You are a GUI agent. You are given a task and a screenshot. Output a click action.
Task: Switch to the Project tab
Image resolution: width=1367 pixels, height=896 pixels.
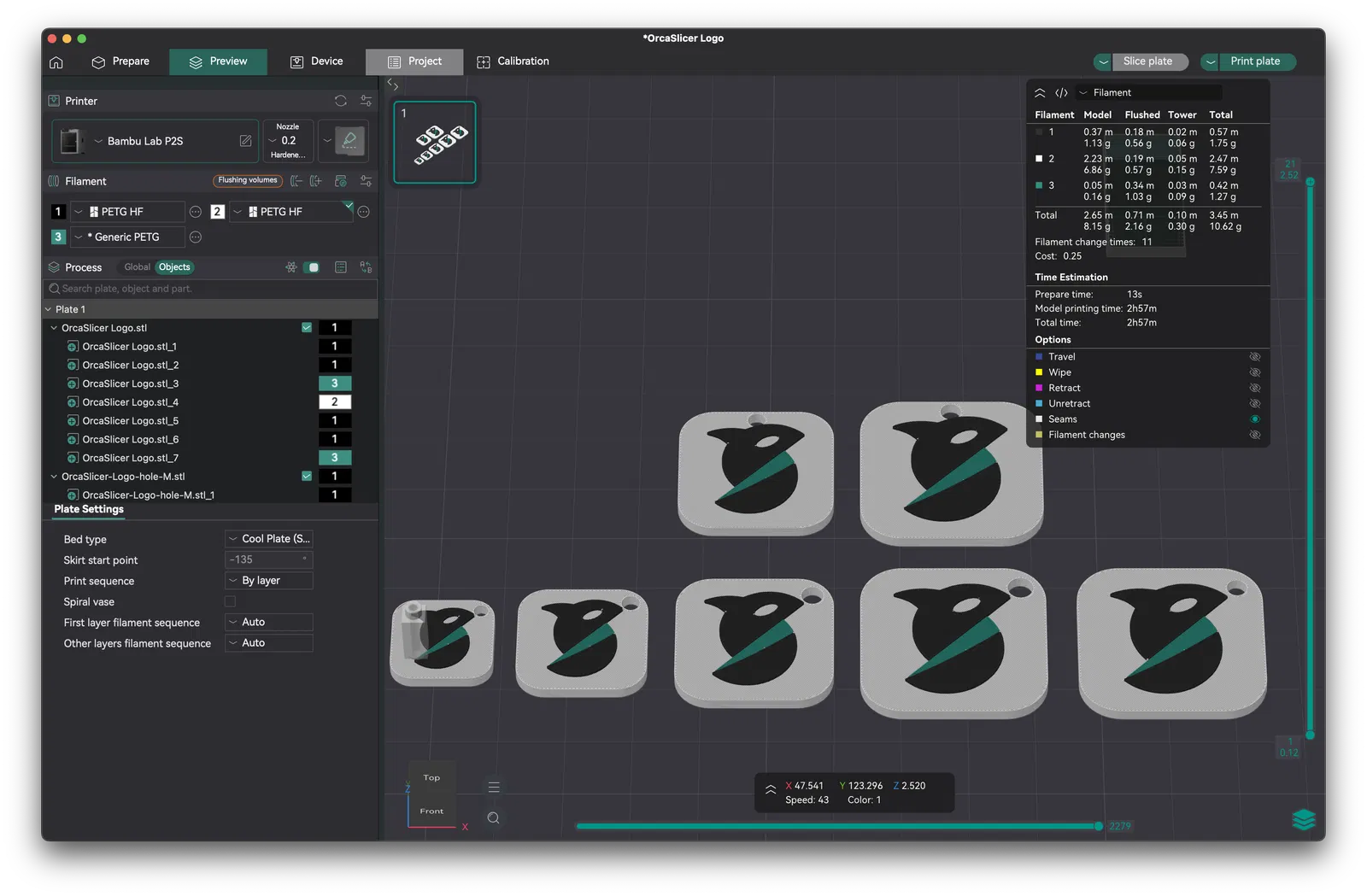click(414, 61)
